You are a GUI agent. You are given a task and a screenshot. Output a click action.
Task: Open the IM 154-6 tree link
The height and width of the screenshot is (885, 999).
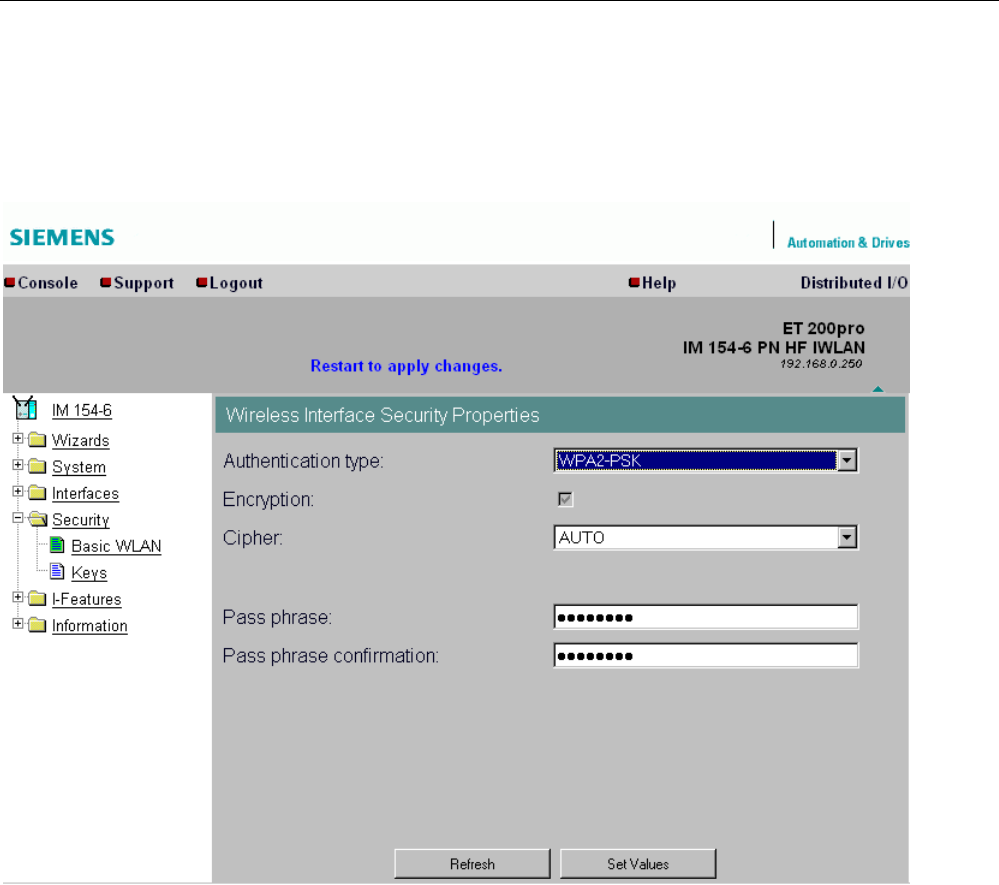tap(82, 410)
